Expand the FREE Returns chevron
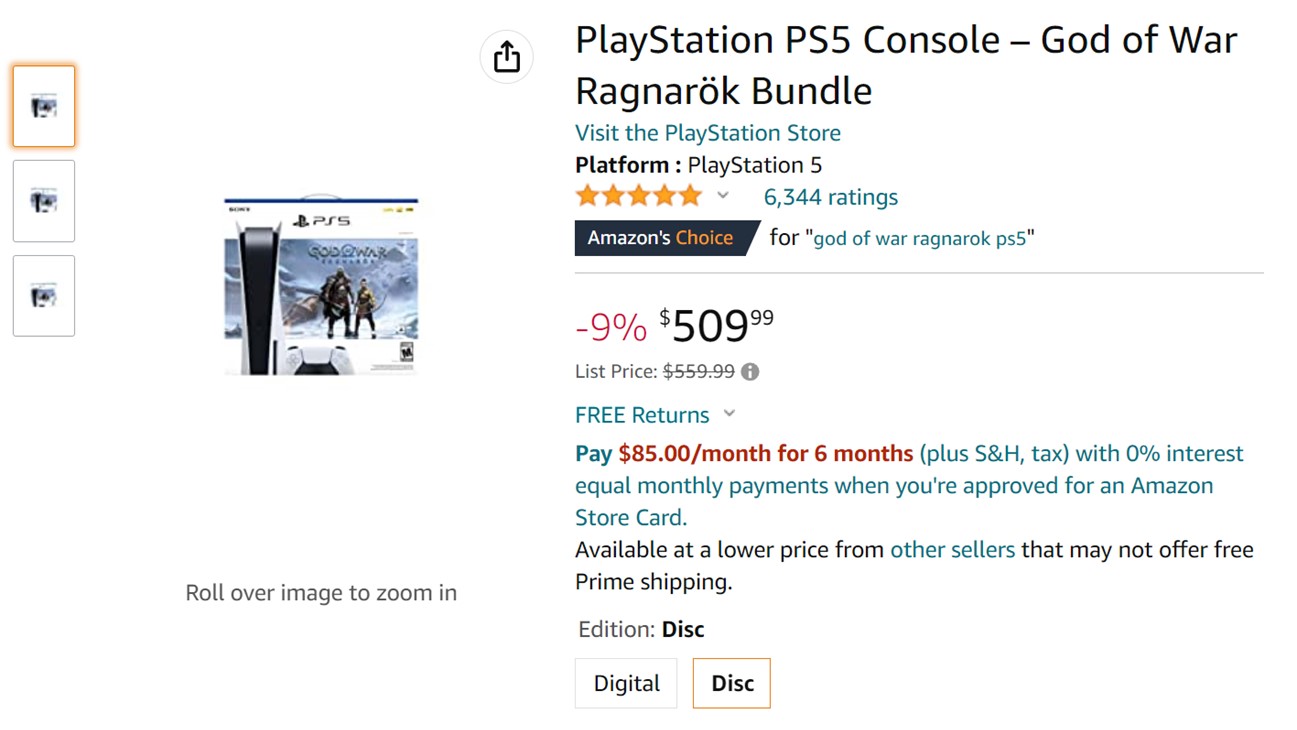1297x730 pixels. [x=730, y=414]
